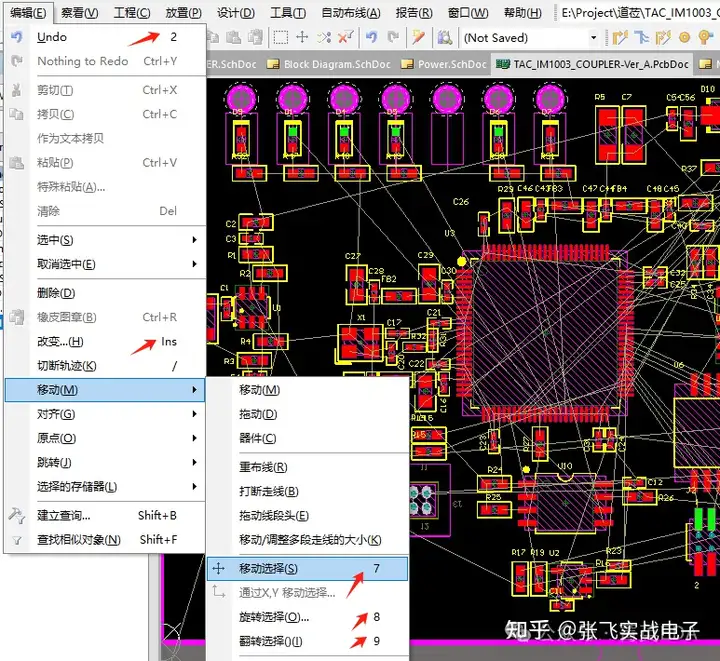Choose 橡皮图章(B) in the edit menu

(105, 317)
